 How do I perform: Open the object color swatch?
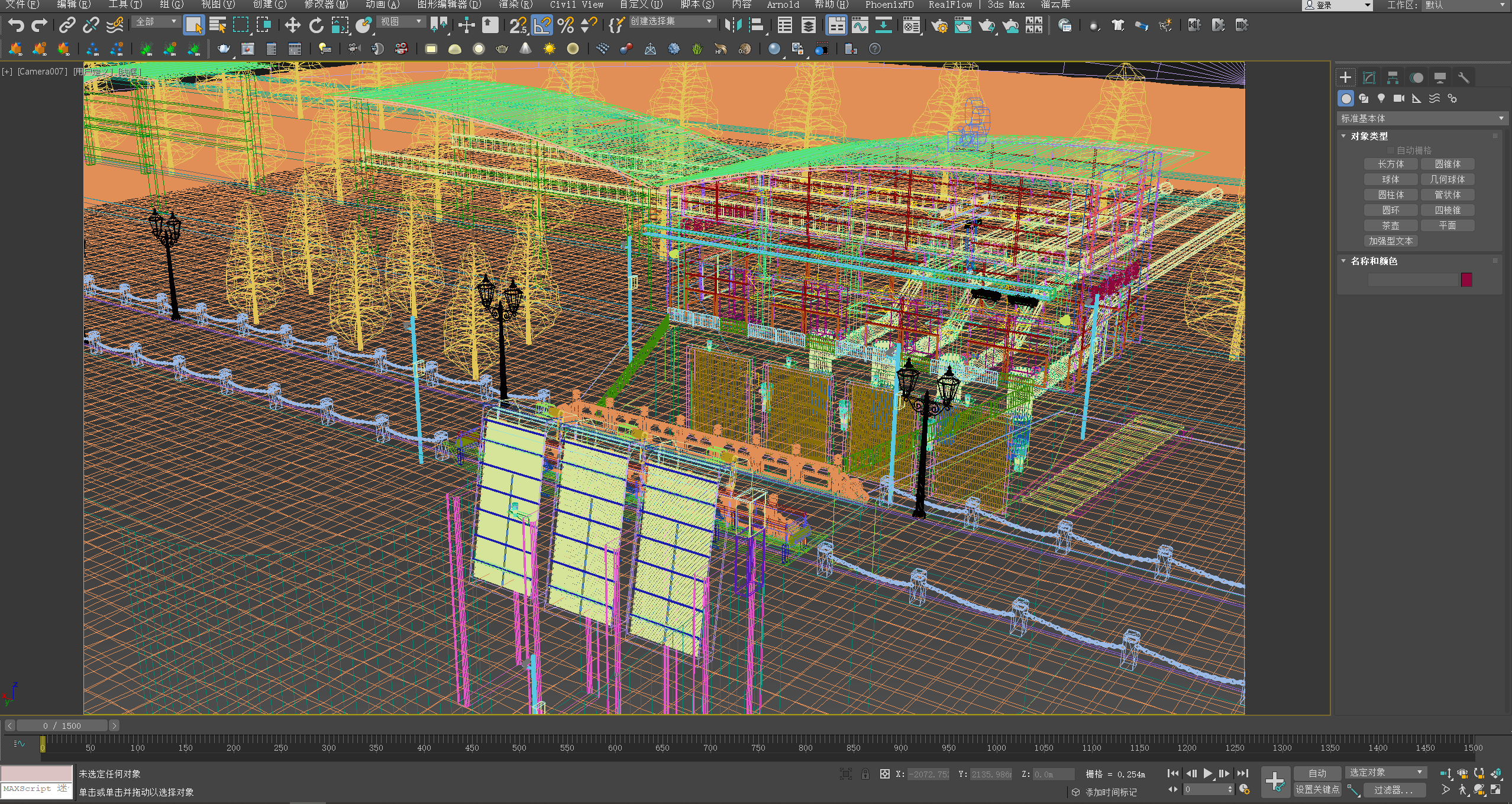(1466, 280)
